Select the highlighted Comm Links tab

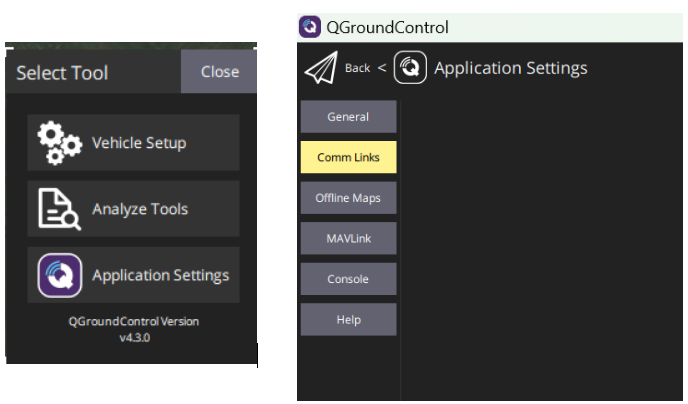[x=348, y=158]
